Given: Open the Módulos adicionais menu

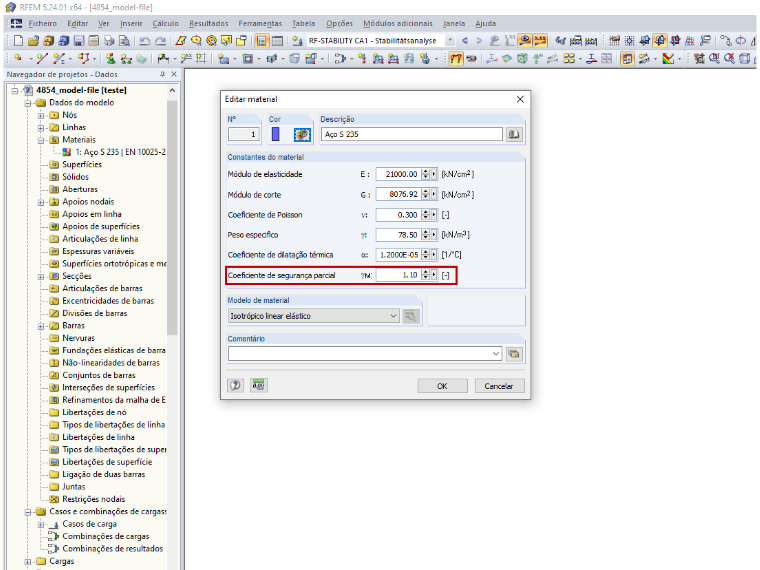Looking at the screenshot, I should click(397, 23).
